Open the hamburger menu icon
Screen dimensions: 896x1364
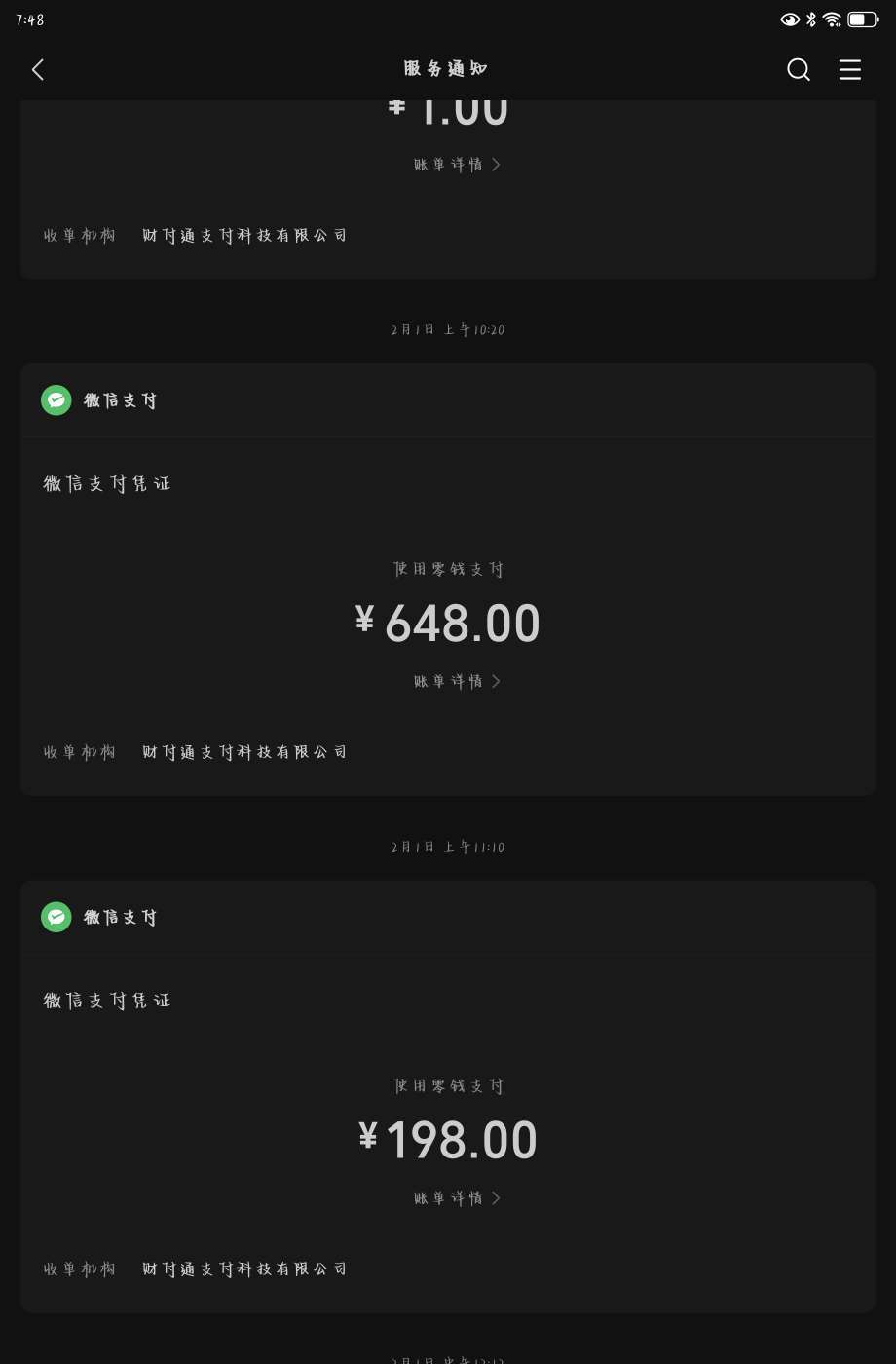tap(849, 69)
